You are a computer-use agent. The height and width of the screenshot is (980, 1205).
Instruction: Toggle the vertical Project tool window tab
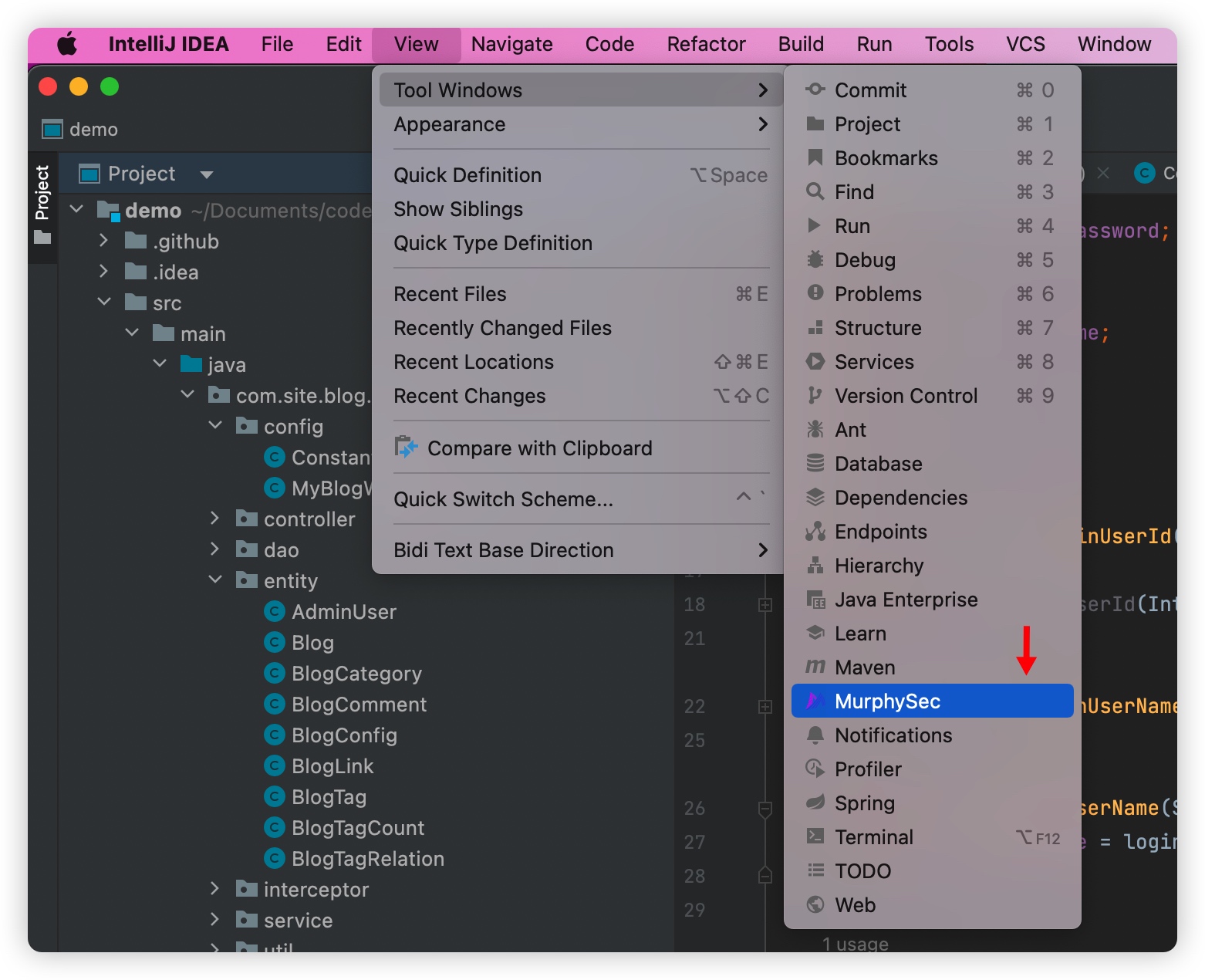click(x=42, y=204)
